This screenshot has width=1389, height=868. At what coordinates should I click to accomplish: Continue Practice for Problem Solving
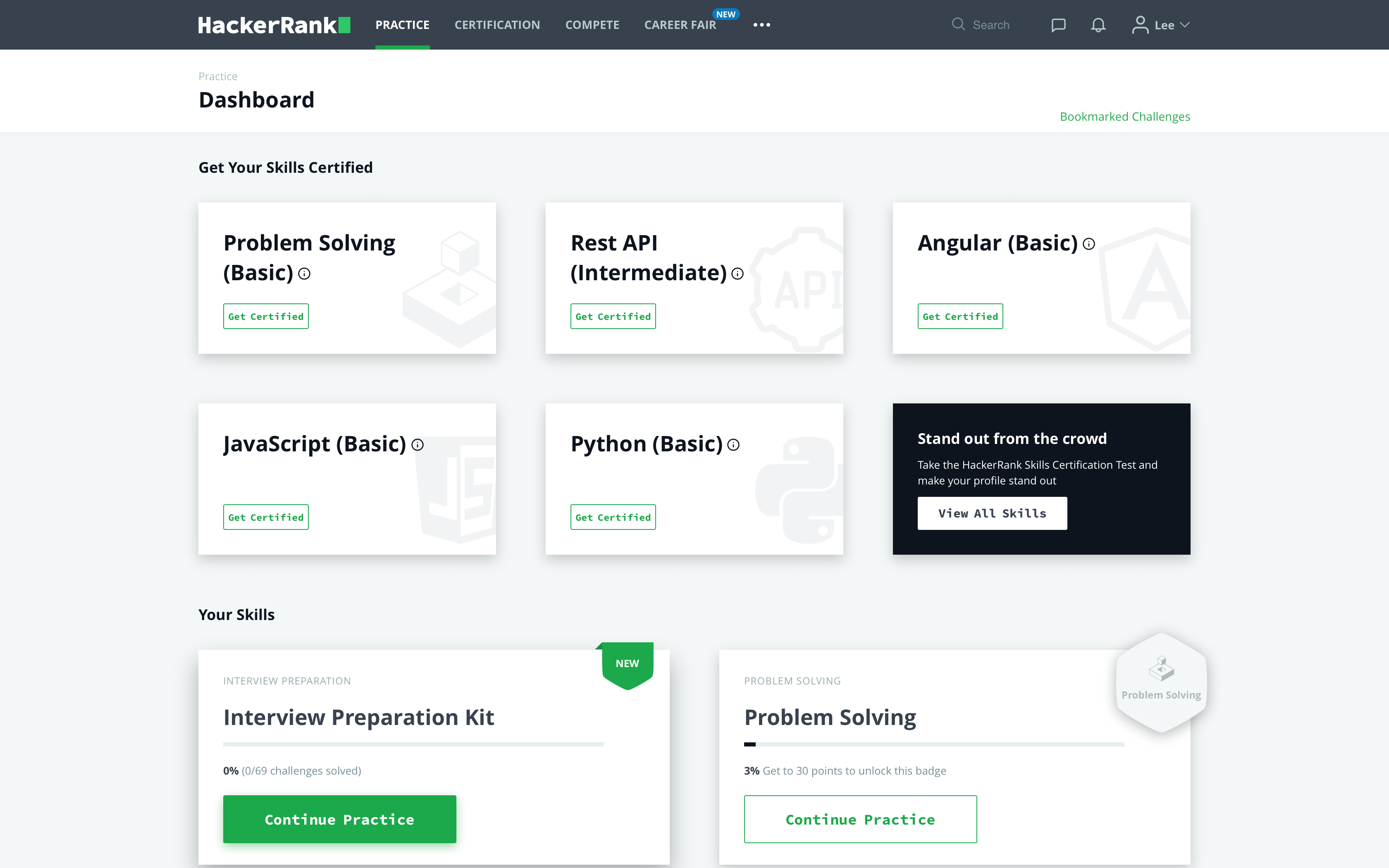(860, 819)
